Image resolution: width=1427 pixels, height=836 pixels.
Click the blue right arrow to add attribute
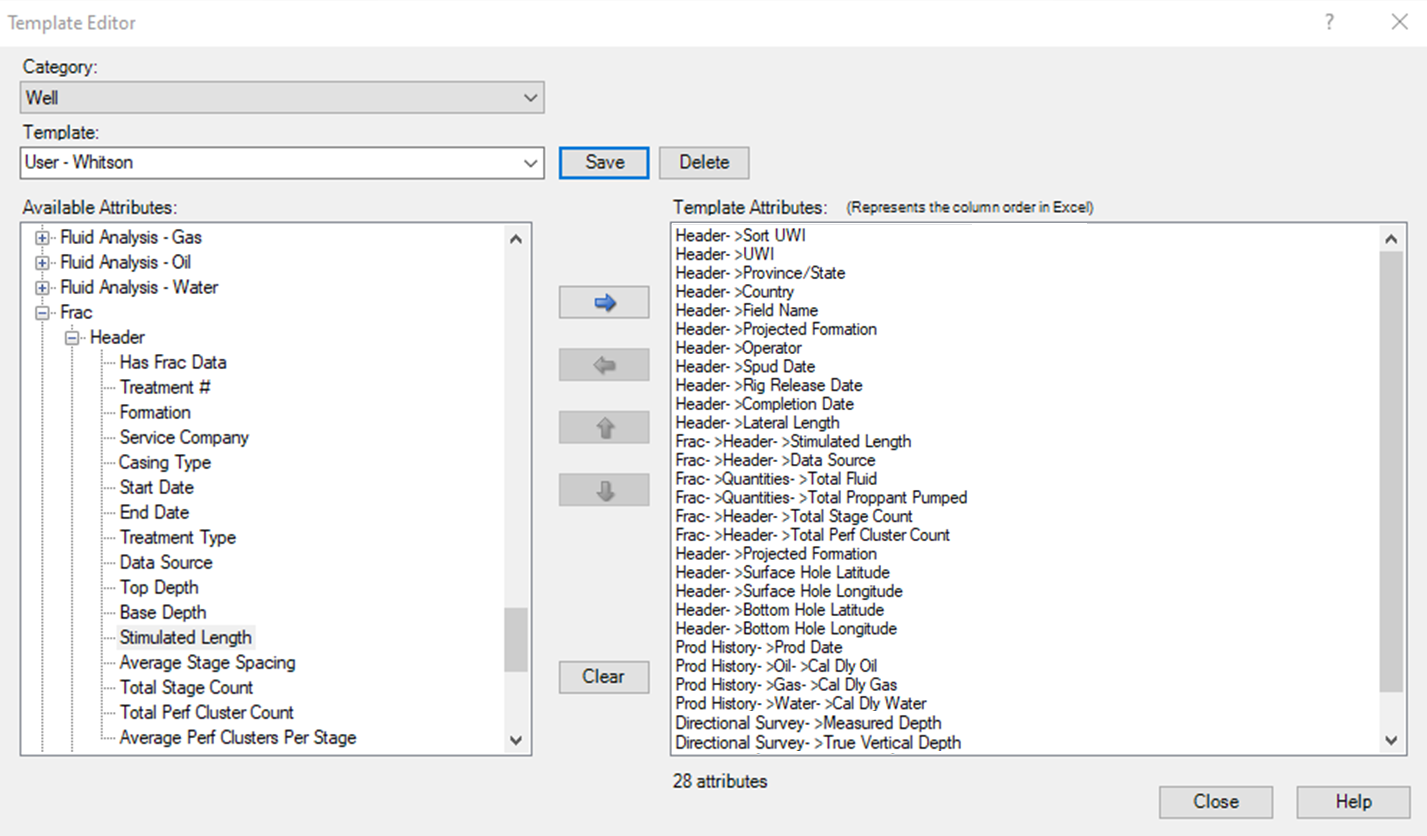[602, 301]
